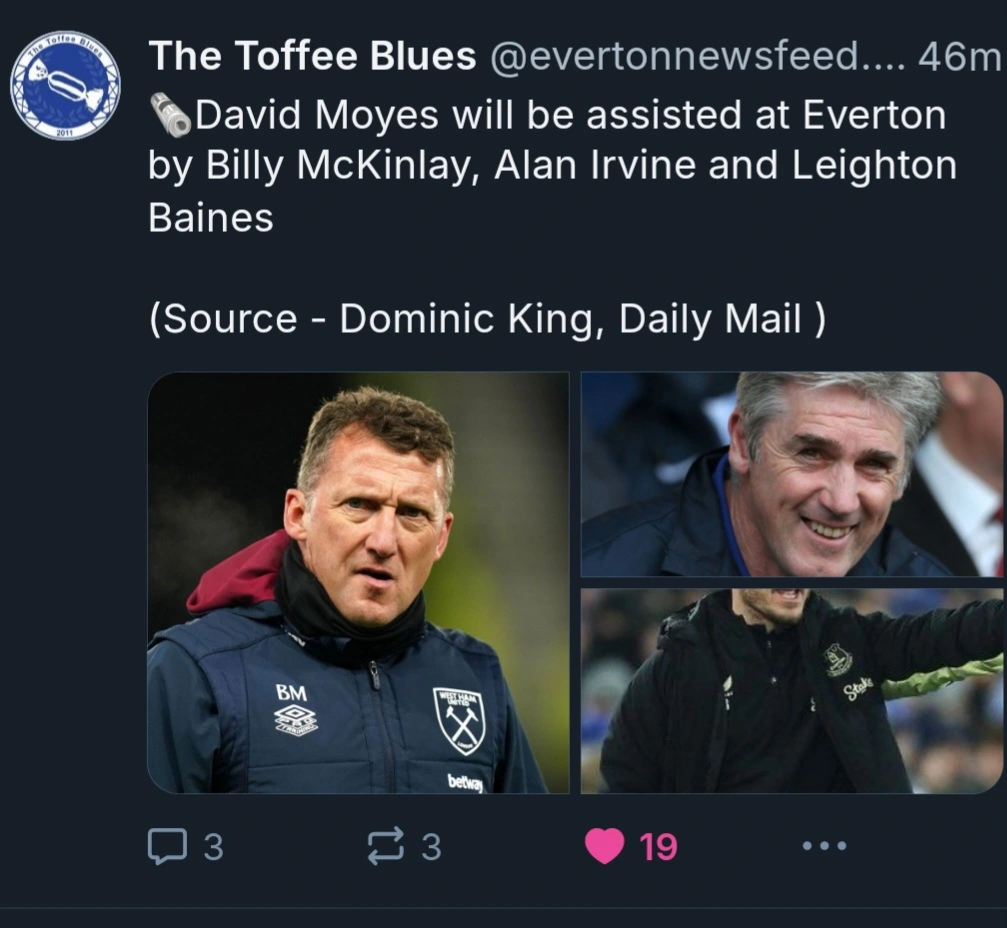Screen dimensions: 1007x928
Task: Click reply count beside the speech bubble
Action: click(213, 848)
